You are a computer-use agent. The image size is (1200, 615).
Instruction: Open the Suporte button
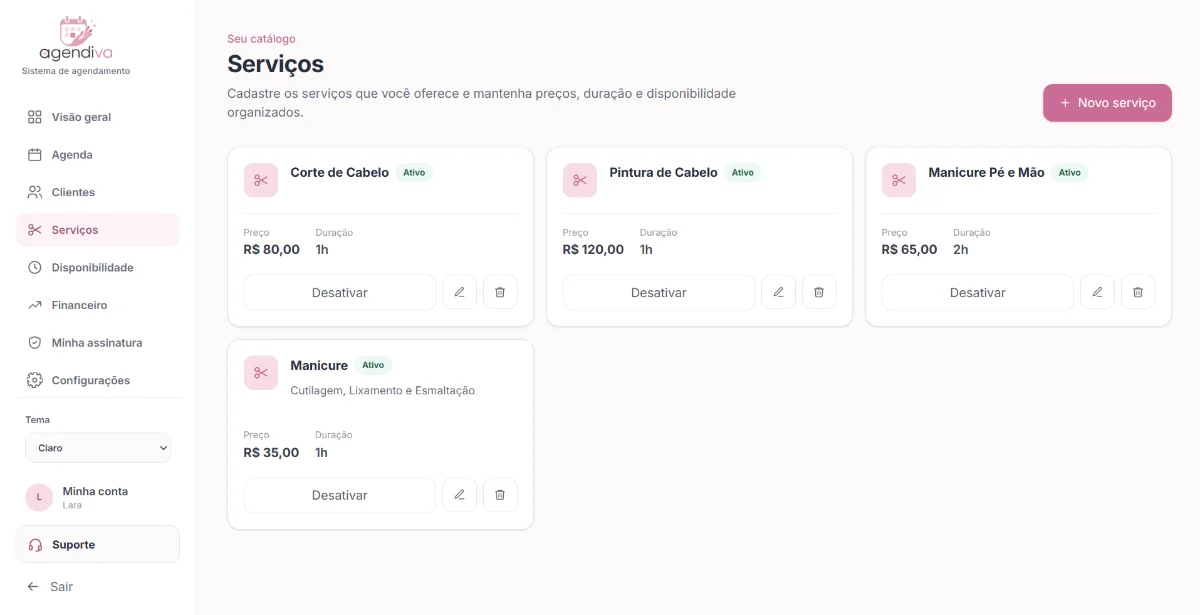[x=98, y=545]
